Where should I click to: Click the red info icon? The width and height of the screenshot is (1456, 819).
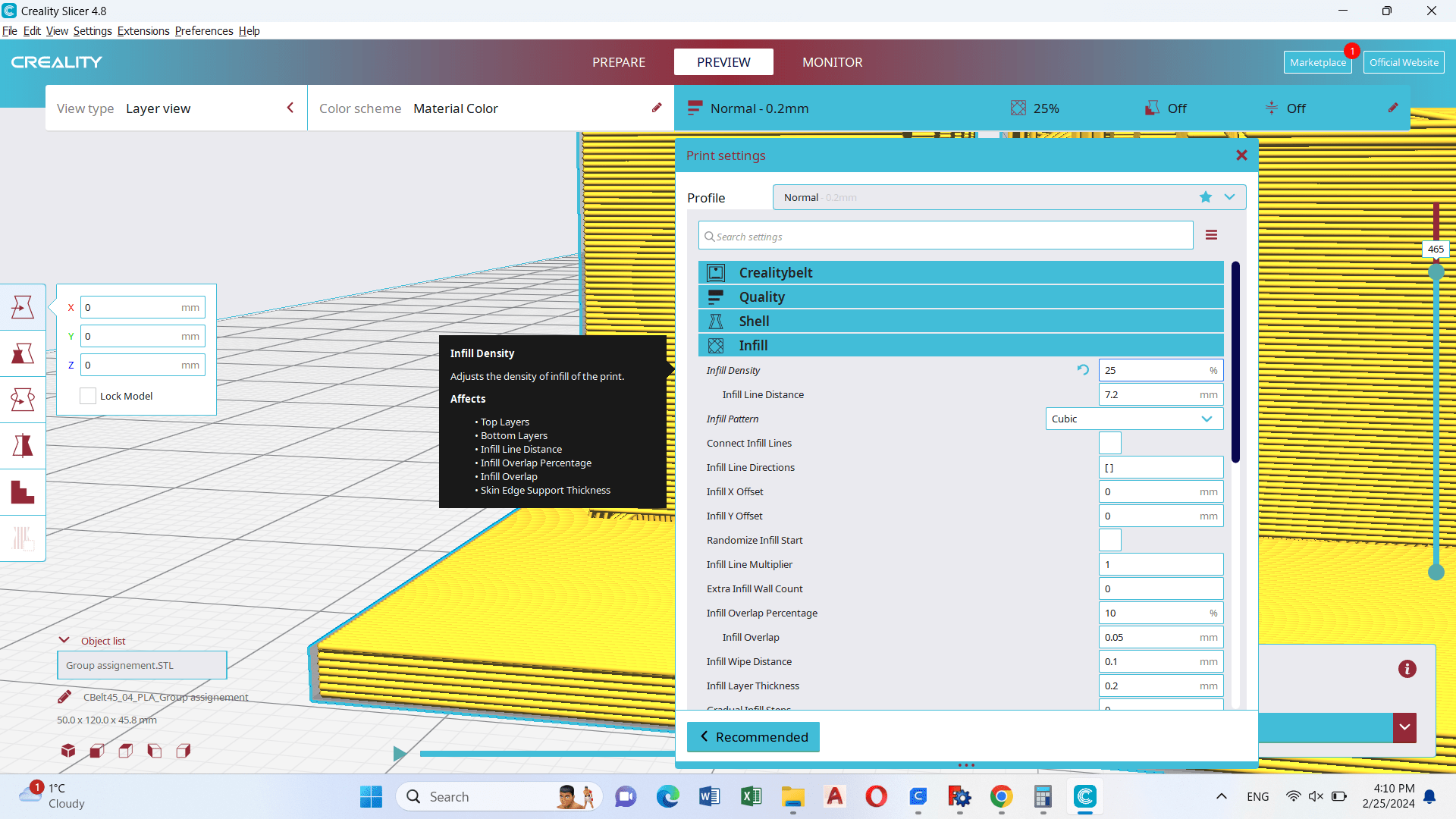(x=1407, y=669)
